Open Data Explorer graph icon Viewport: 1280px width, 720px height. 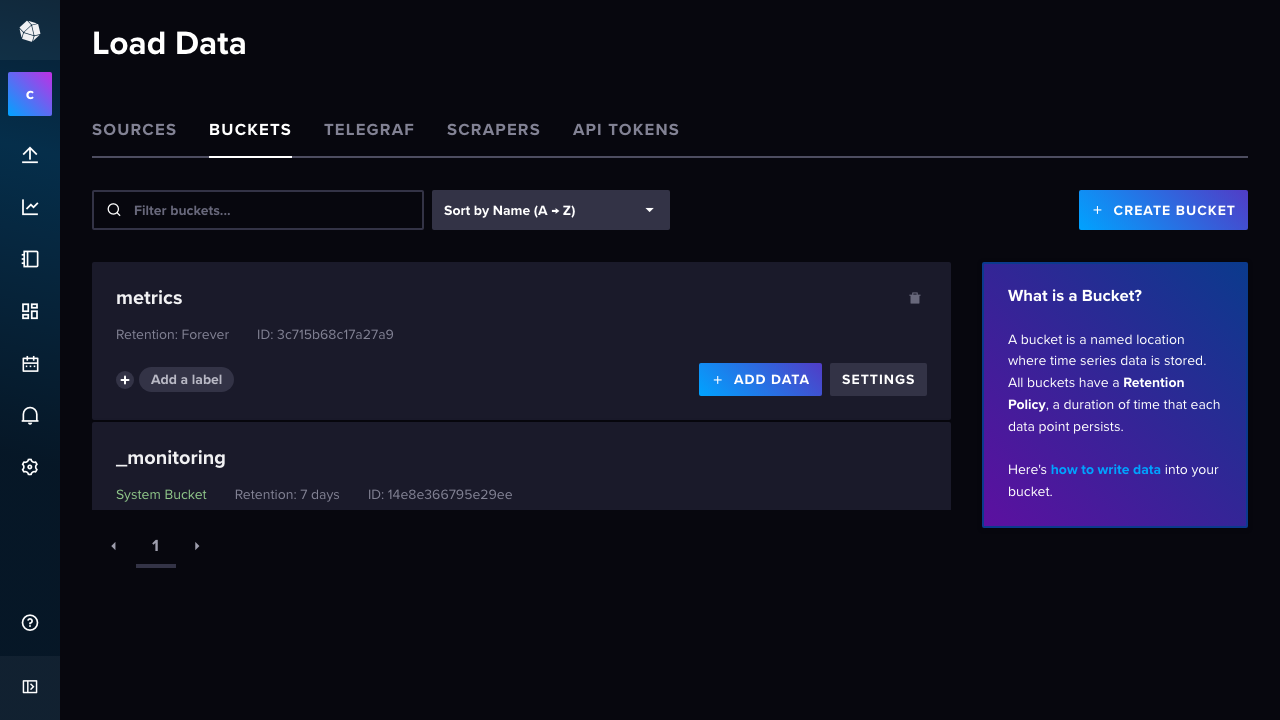tap(30, 207)
